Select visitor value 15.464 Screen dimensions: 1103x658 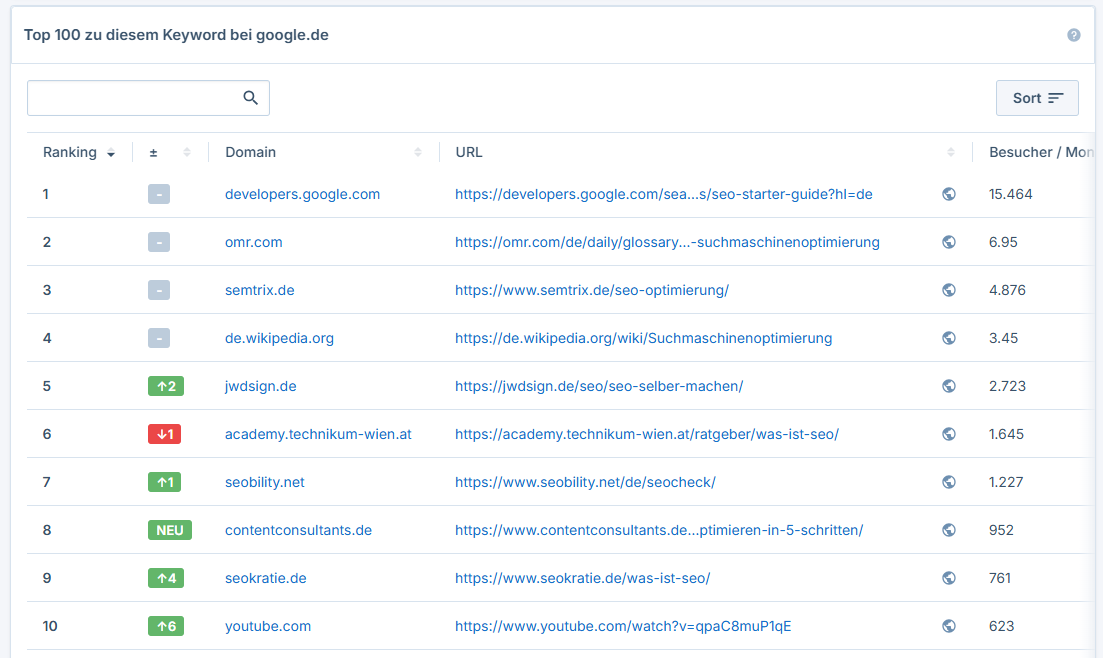pyautogui.click(x=1010, y=194)
